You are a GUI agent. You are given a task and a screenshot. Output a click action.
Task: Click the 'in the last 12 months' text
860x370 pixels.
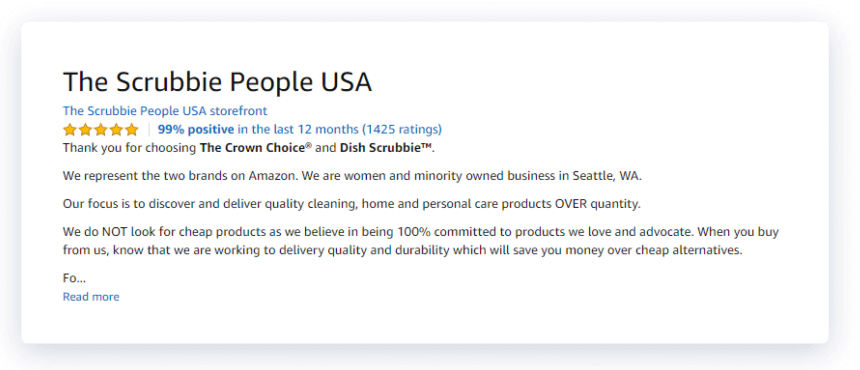[298, 129]
